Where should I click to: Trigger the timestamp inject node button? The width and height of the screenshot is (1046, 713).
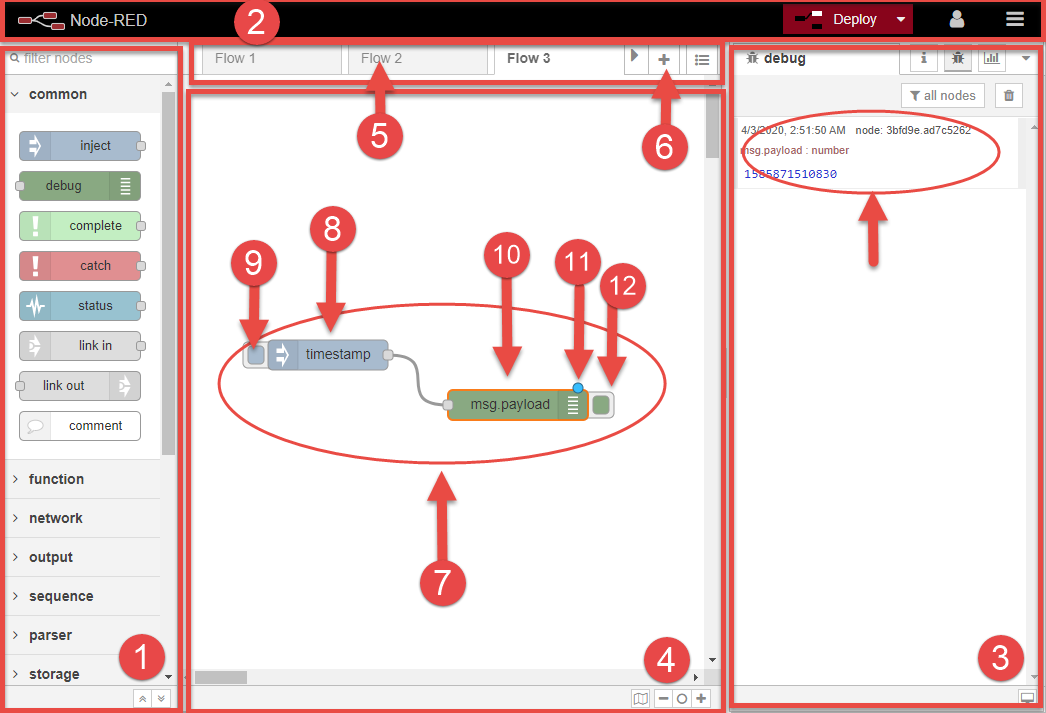[x=255, y=355]
